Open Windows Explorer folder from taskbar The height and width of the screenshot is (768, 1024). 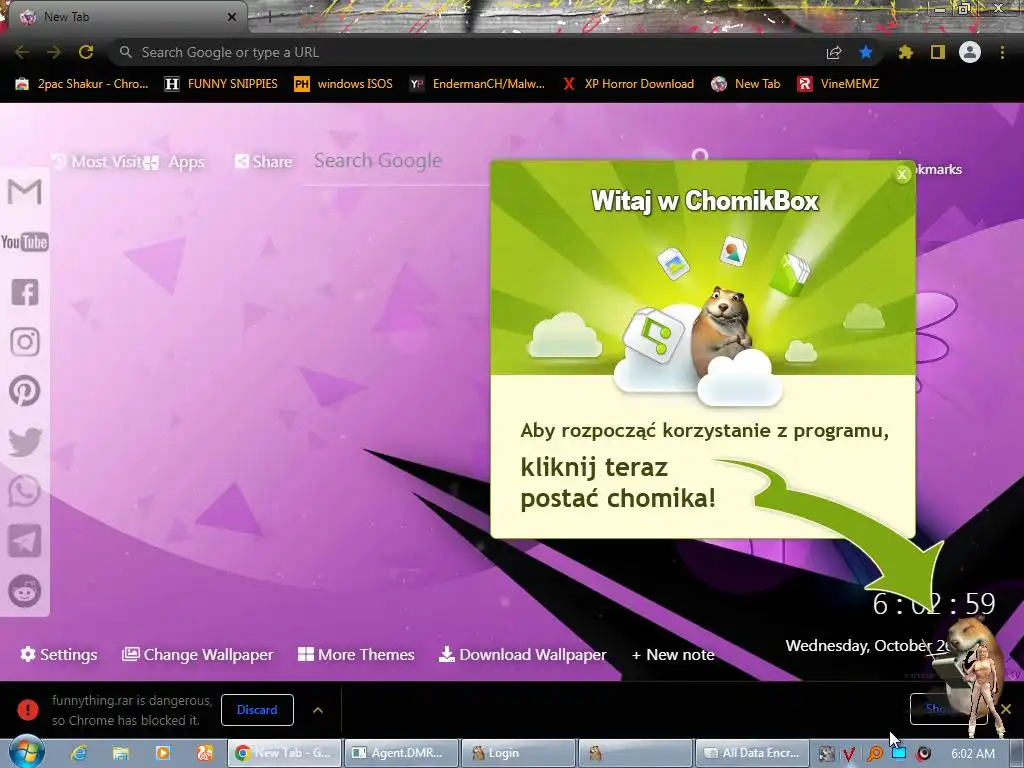(121, 753)
